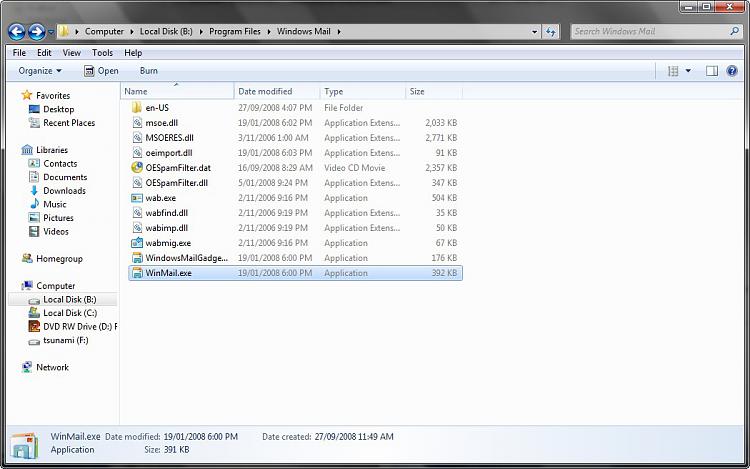Click the DVD RW Drive (D:) icon
Screen dimensions: 750x469
click(x=34, y=327)
